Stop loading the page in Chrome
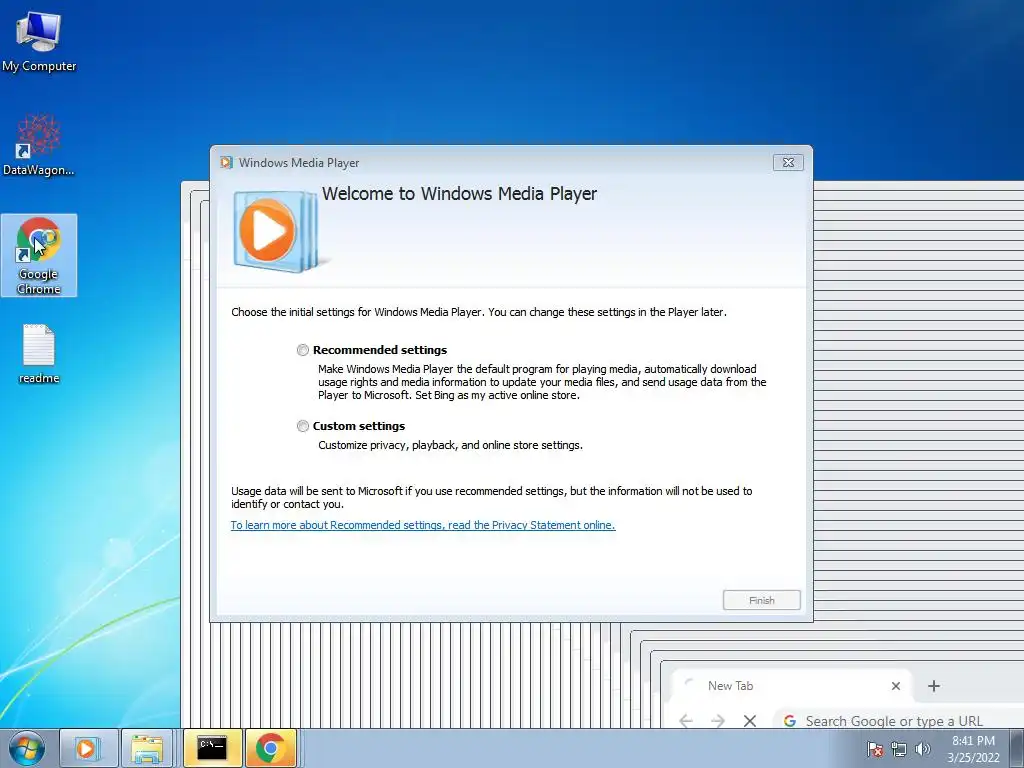This screenshot has height=768, width=1024. [x=750, y=721]
